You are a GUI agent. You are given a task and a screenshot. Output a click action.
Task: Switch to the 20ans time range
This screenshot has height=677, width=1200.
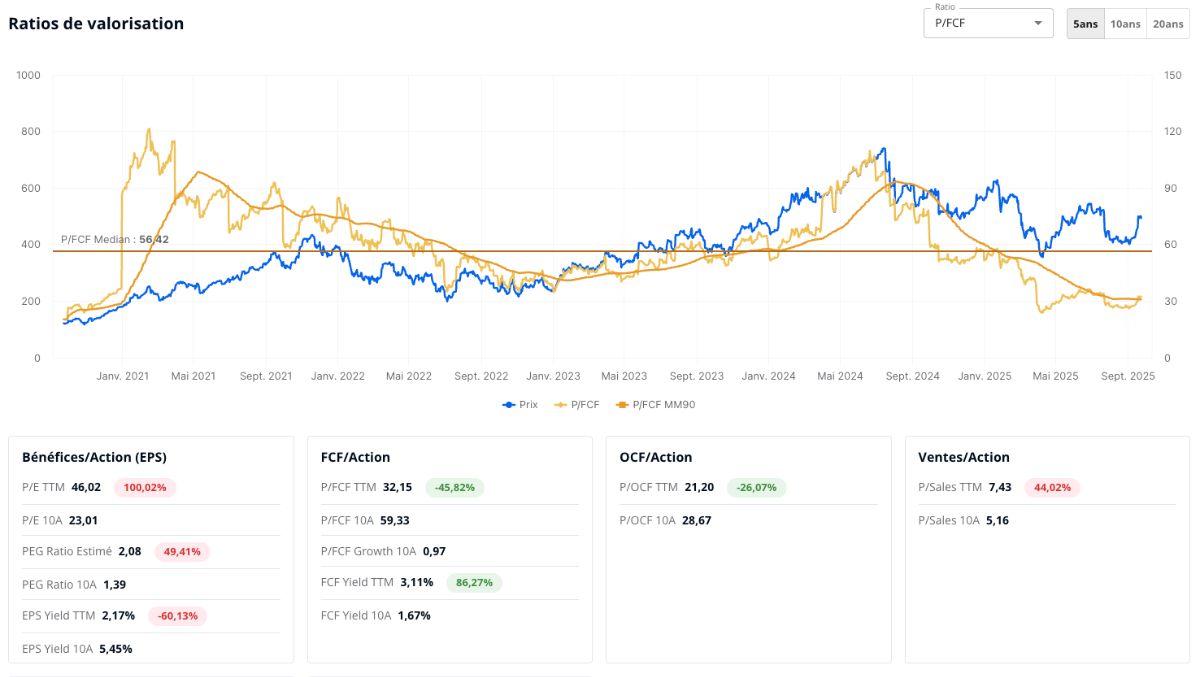tap(1168, 24)
